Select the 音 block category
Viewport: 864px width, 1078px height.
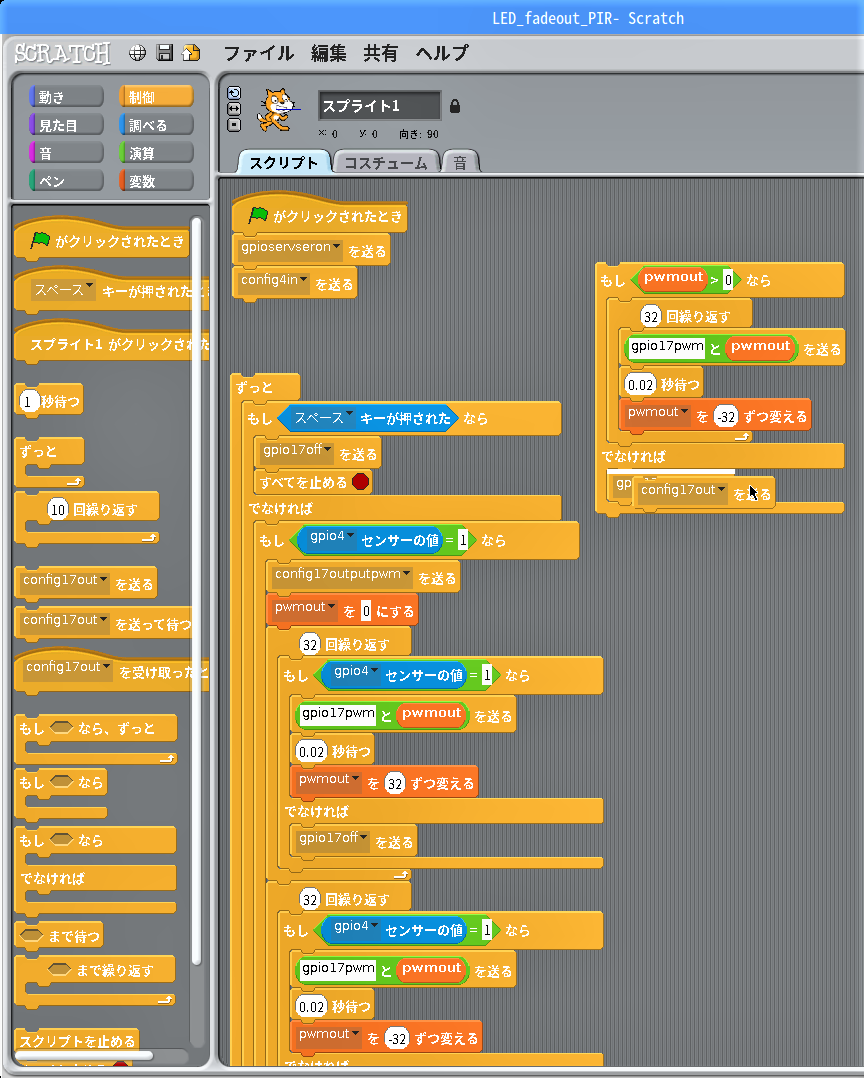[66, 153]
